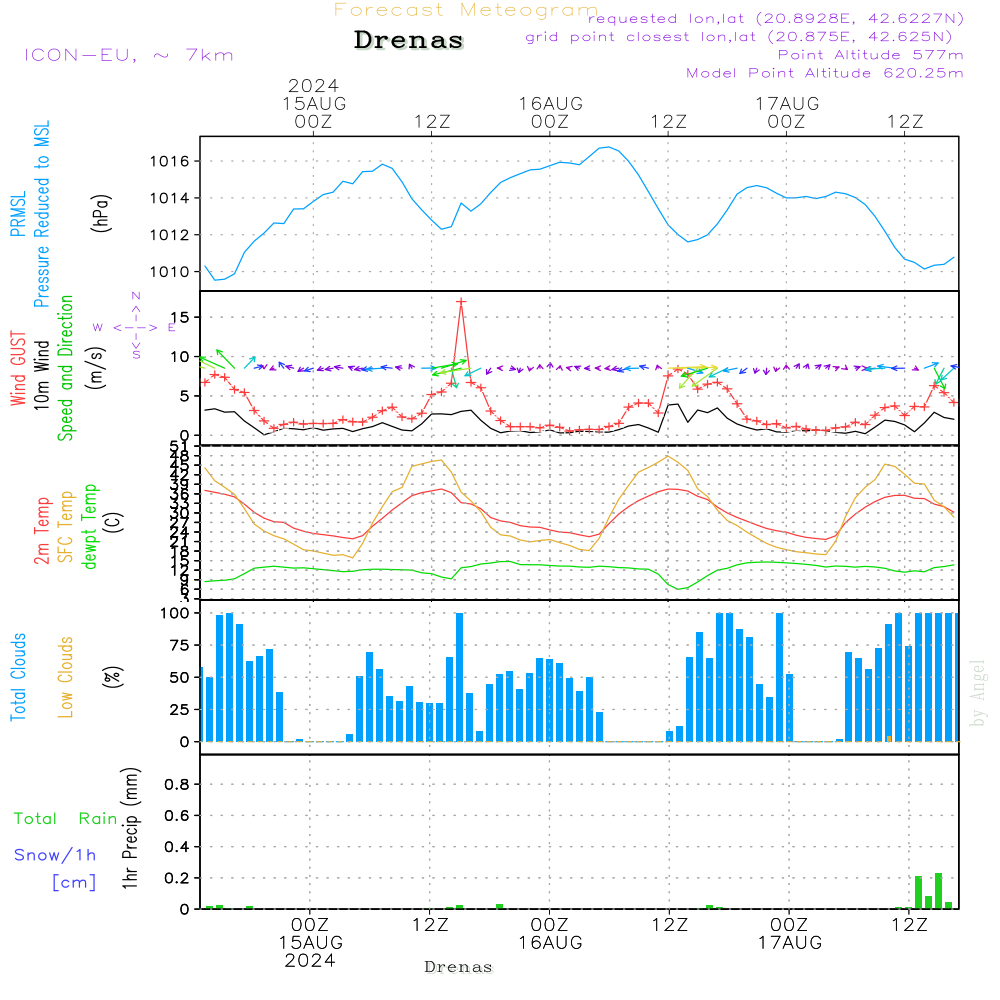Click the '2024' year below bottom axis

[310, 960]
